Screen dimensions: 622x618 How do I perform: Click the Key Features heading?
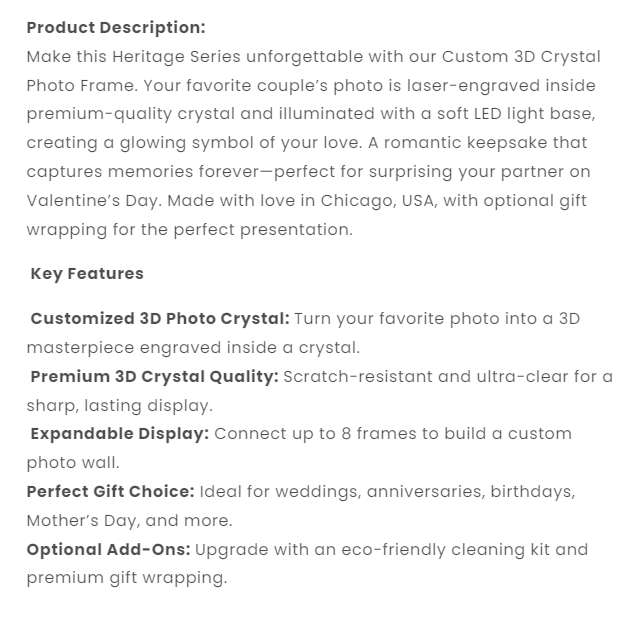87,273
